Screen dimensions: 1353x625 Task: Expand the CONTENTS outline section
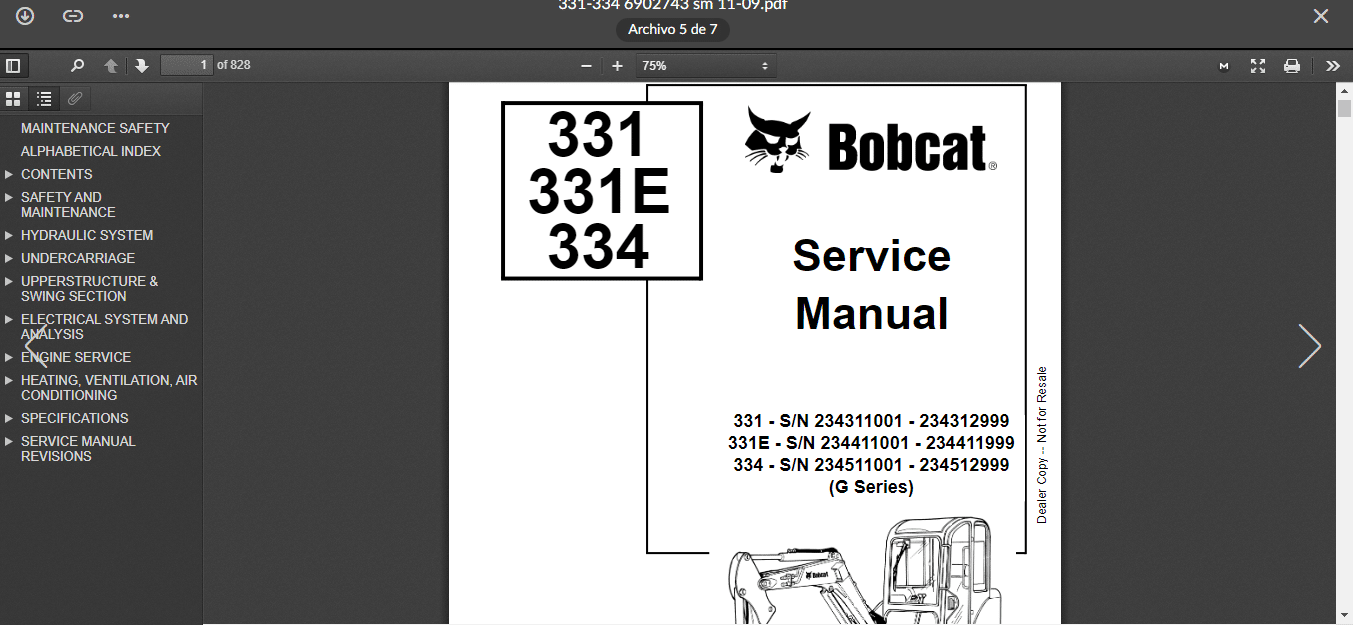[9, 174]
